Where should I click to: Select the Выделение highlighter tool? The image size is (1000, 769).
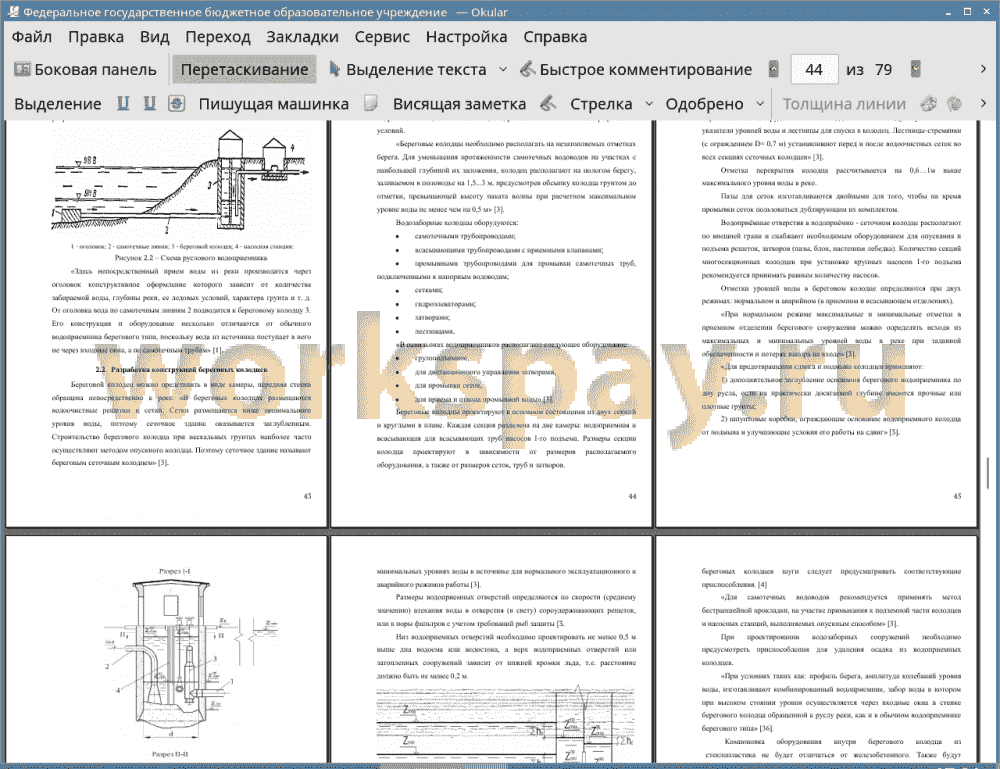point(57,104)
